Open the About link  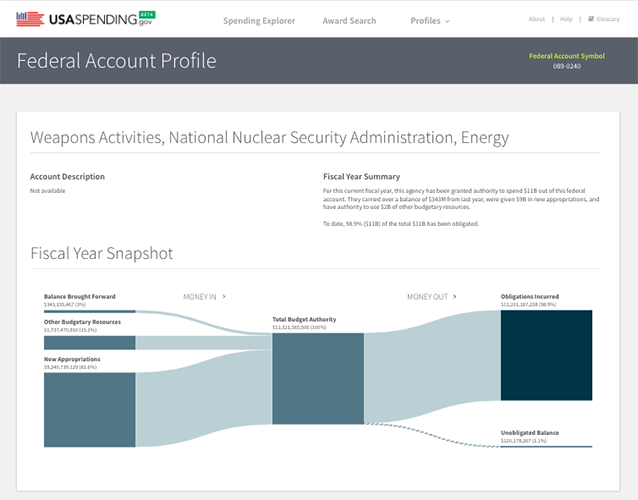click(x=536, y=19)
